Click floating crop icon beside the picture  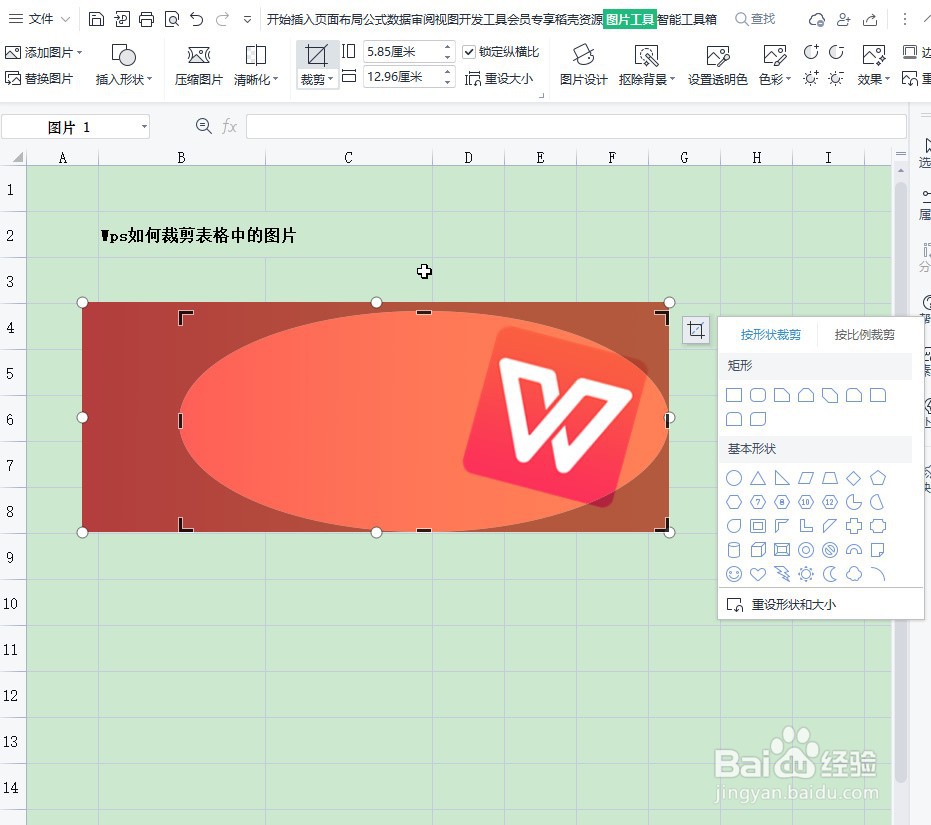click(x=696, y=330)
